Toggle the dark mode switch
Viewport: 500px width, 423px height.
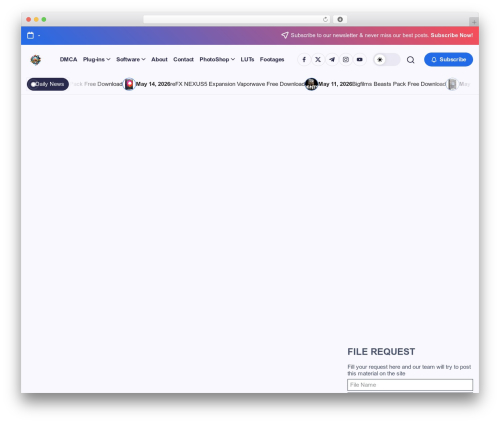[386, 60]
